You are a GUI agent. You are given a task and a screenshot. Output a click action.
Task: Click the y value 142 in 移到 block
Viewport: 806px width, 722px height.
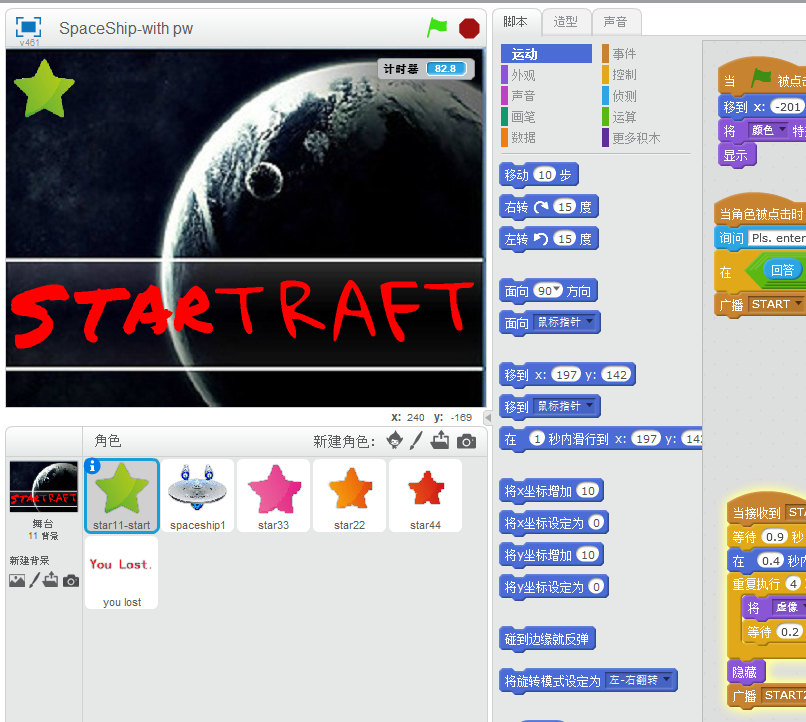coord(616,375)
